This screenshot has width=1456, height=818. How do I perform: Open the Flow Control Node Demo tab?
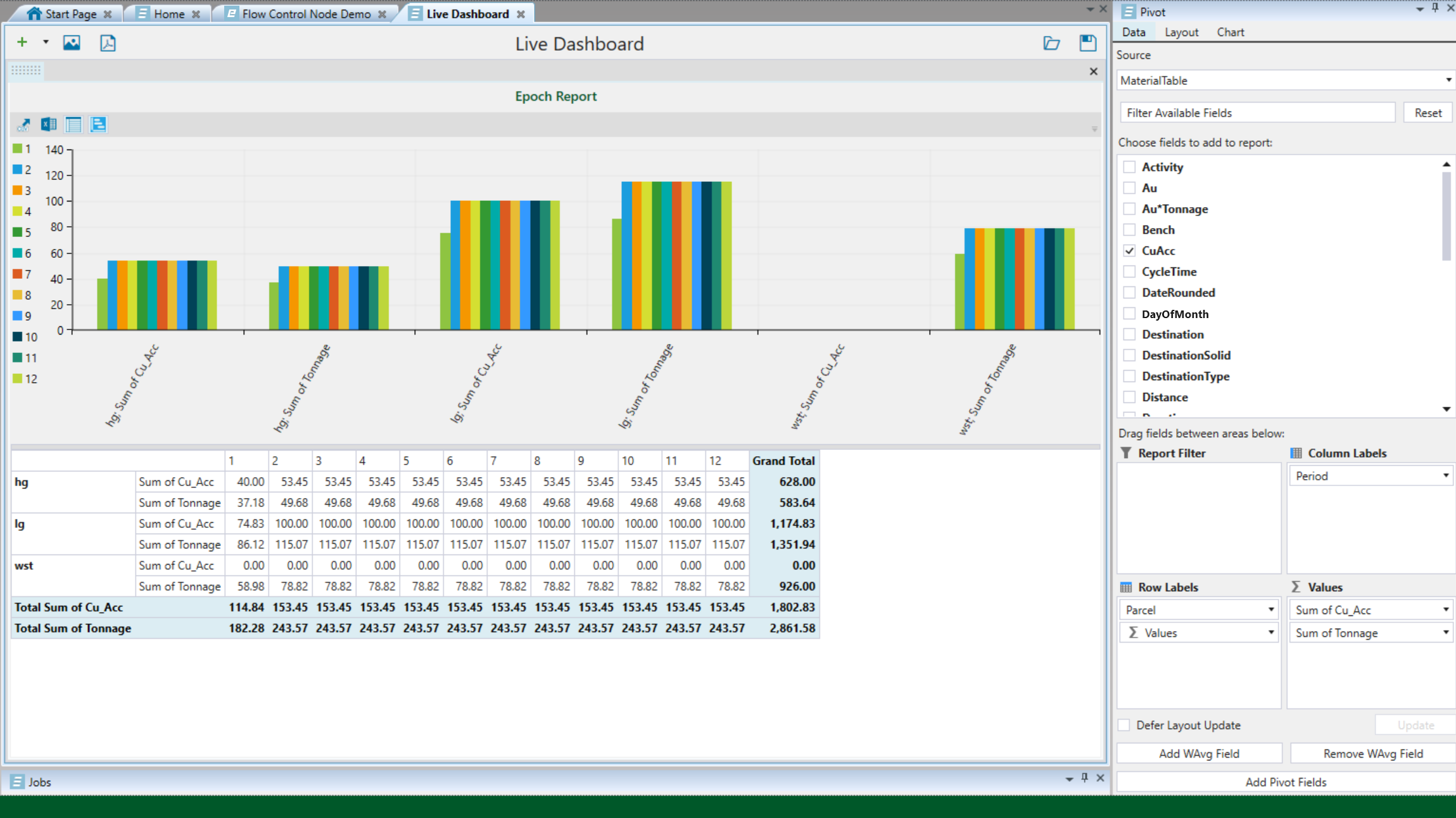point(306,14)
